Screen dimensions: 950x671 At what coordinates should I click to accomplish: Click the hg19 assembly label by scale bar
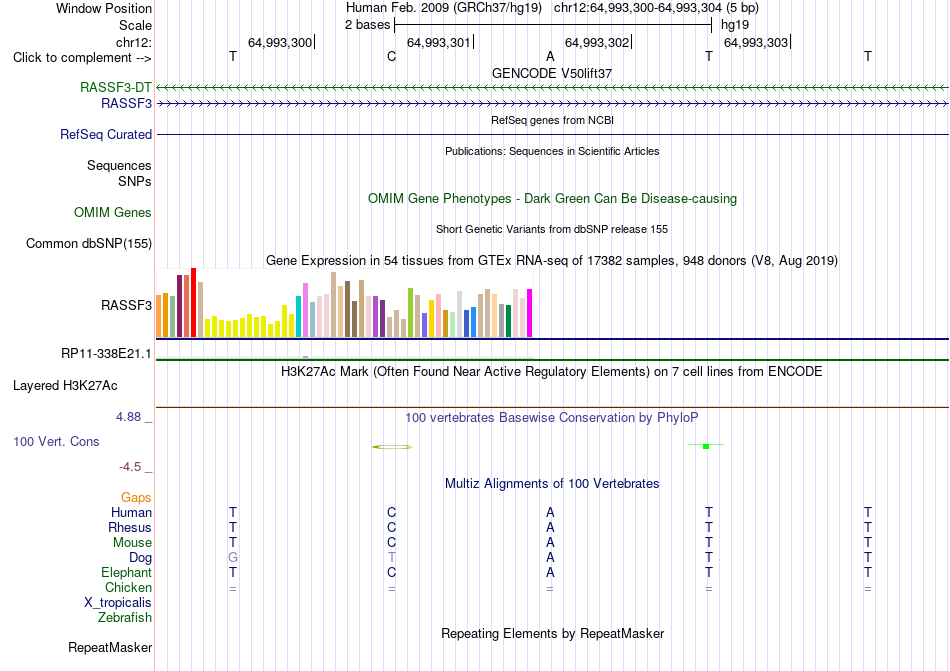pyautogui.click(x=735, y=25)
